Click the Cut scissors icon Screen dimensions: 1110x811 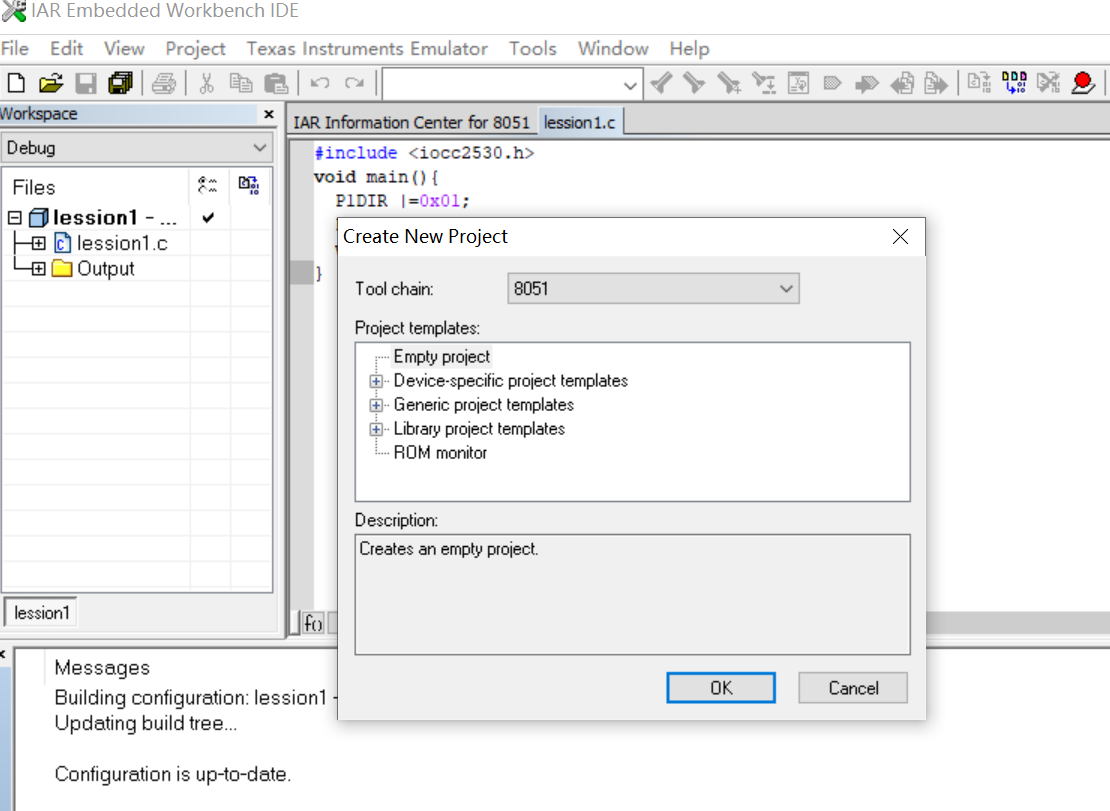click(x=206, y=84)
